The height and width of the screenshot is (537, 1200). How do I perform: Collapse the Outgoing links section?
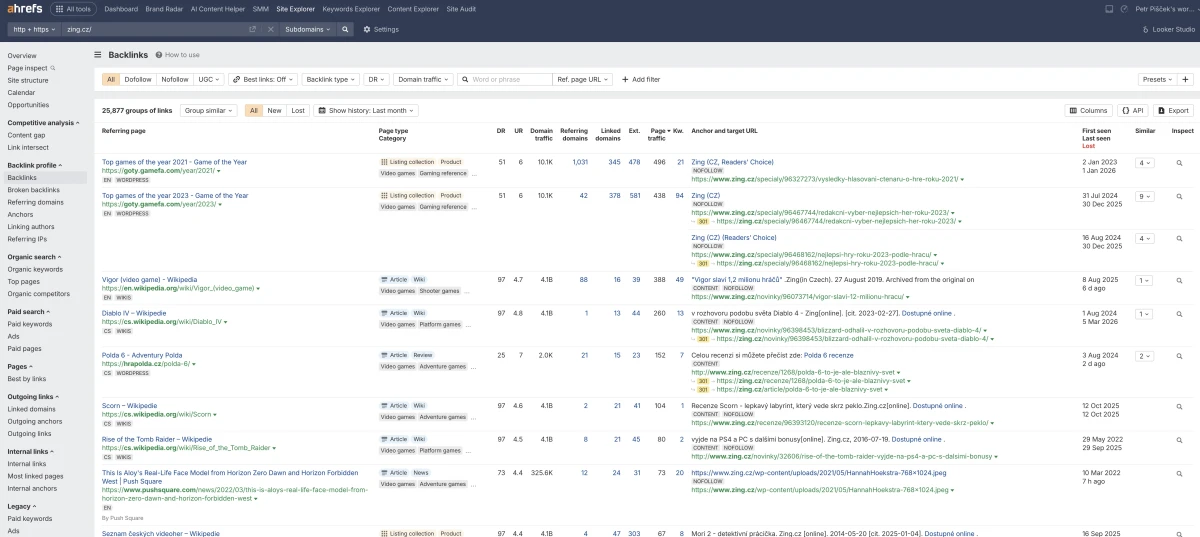pos(34,397)
